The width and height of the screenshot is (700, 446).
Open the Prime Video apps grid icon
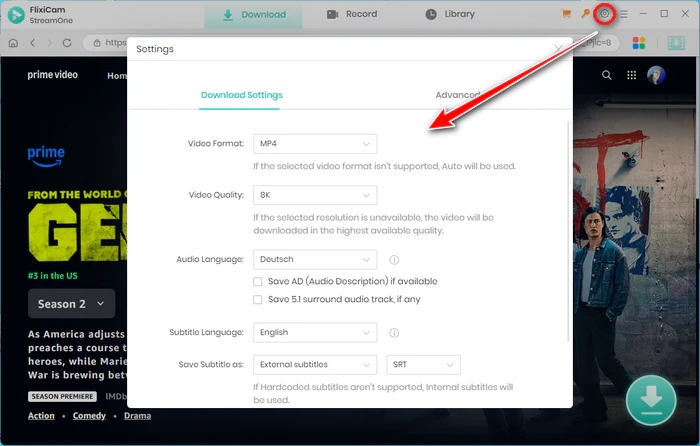(632, 75)
